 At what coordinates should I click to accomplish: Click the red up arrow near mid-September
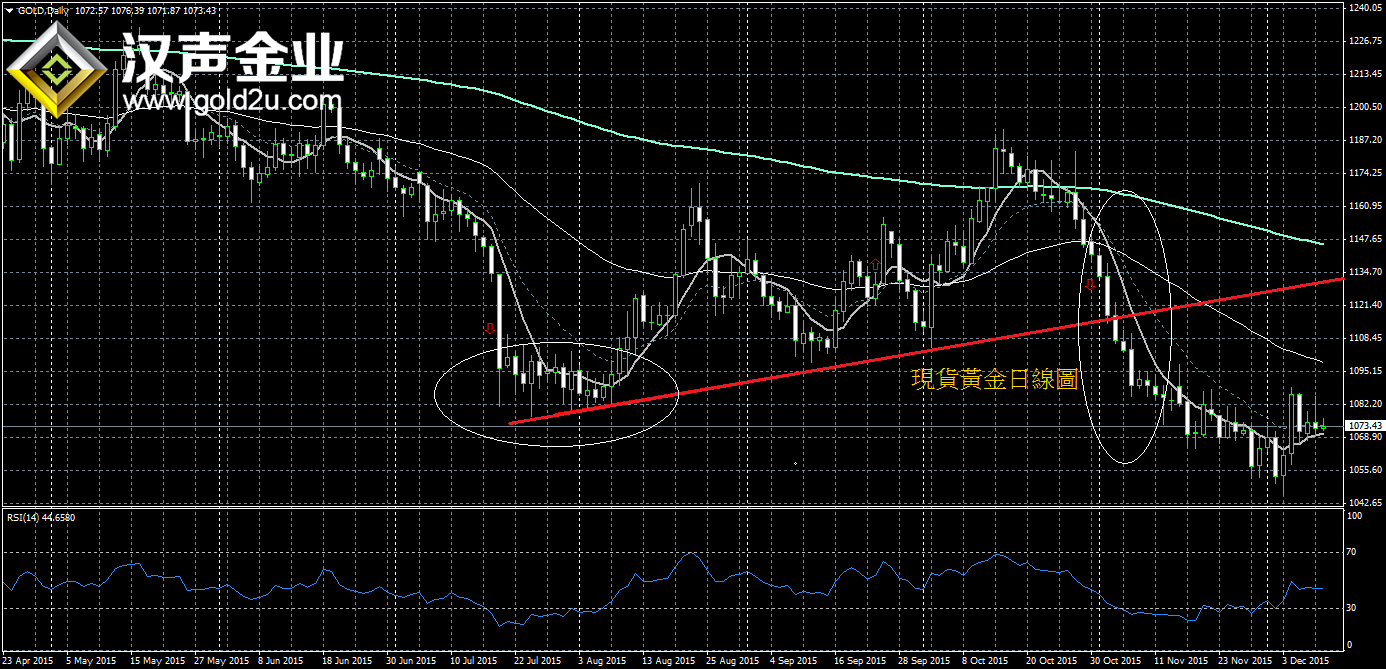click(x=876, y=264)
